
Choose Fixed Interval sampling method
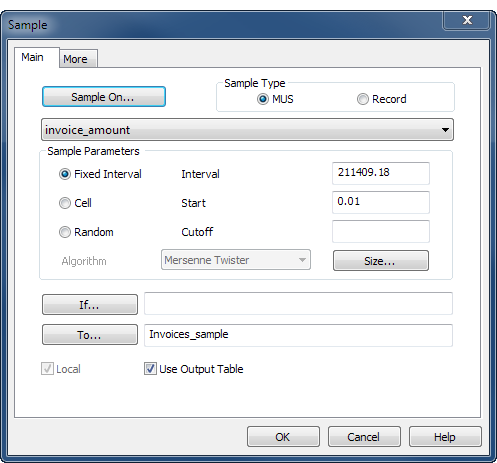click(x=65, y=174)
